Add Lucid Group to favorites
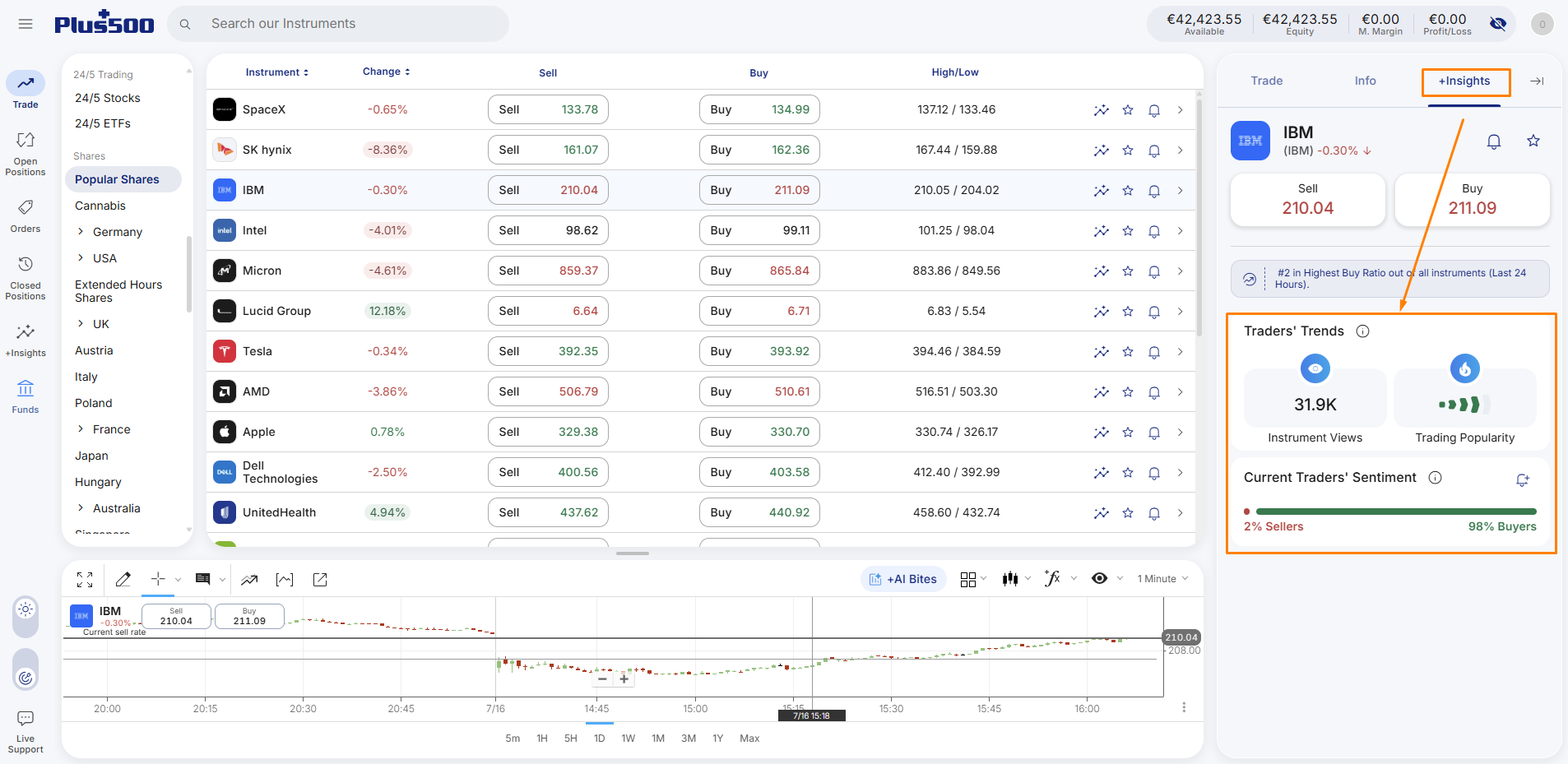This screenshot has width=1568, height=764. [1128, 312]
